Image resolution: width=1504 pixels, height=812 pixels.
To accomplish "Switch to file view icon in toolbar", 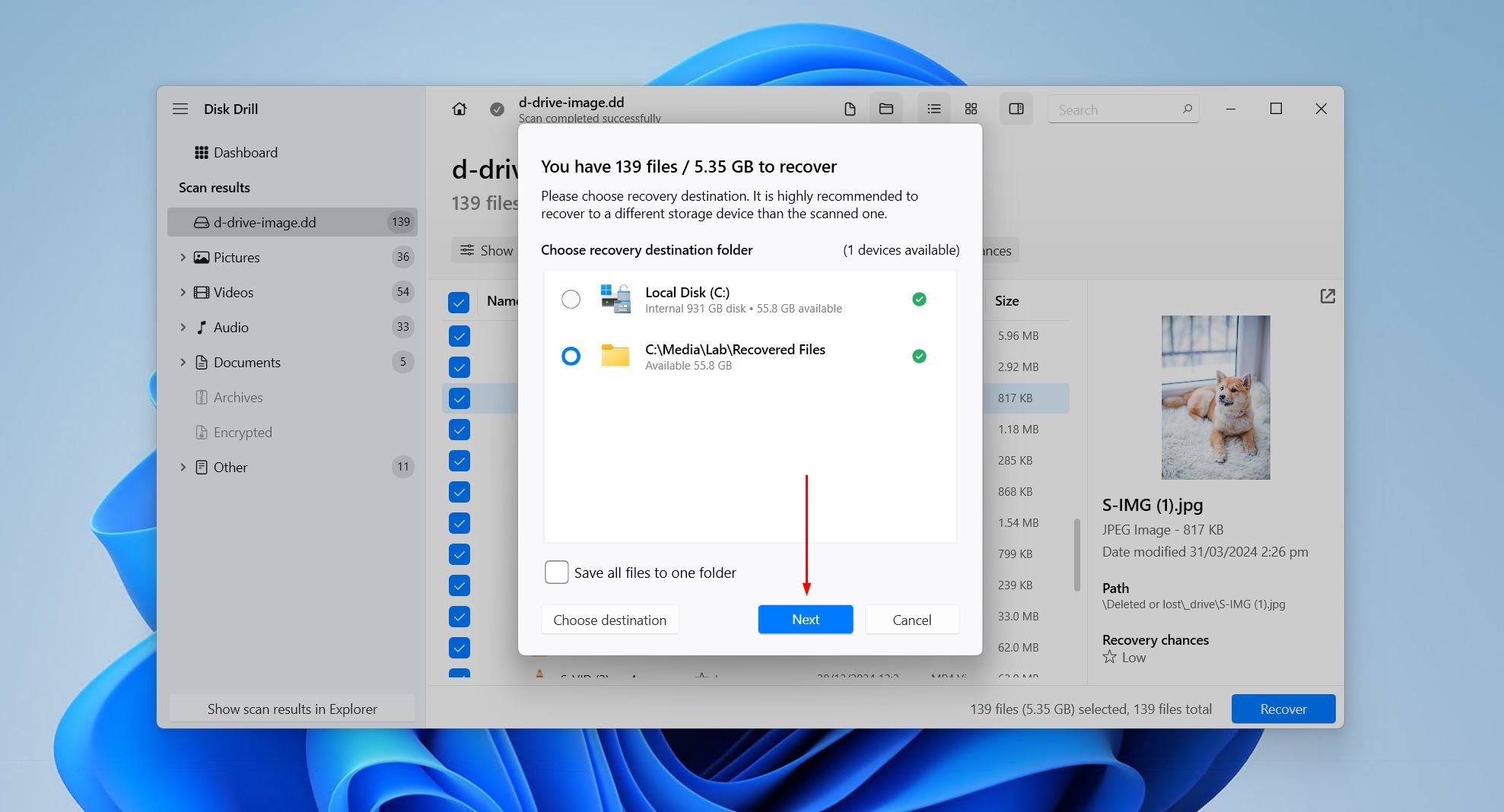I will click(850, 109).
